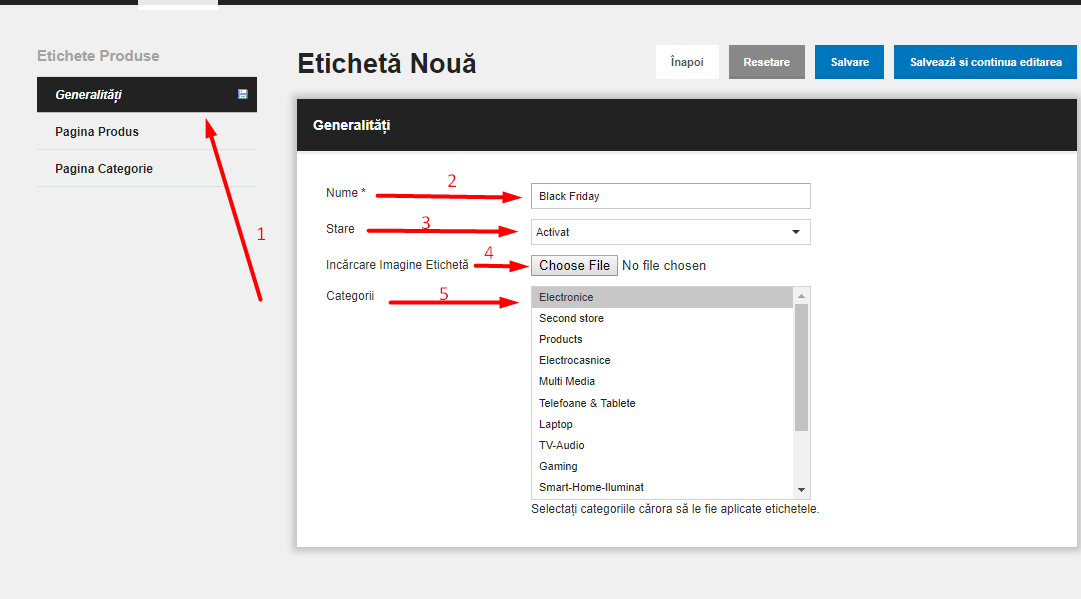Select Products category
1081x599 pixels.
point(663,339)
